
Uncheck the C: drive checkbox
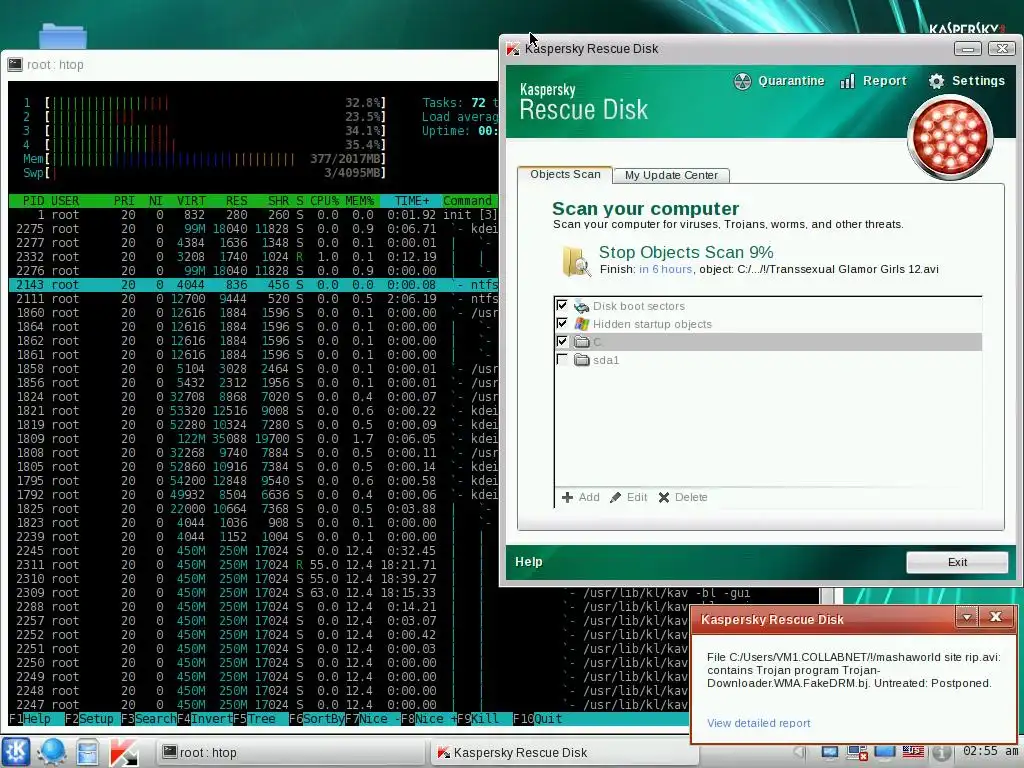click(562, 341)
